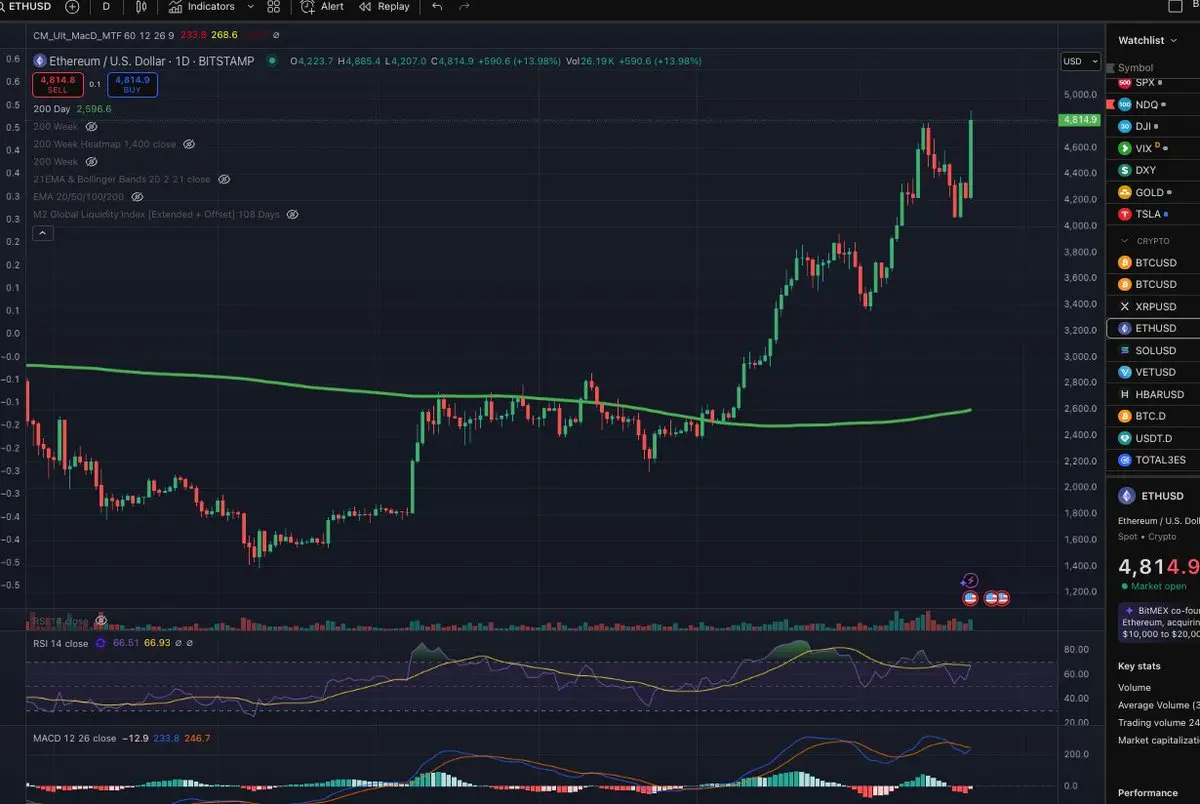Collapse the indicator legend with the chevron
The image size is (1200, 804).
pos(43,233)
